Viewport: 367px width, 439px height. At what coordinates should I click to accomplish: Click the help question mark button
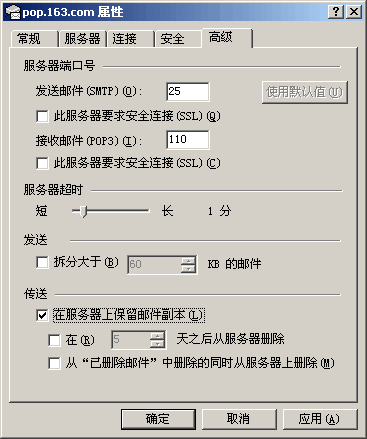pos(336,12)
